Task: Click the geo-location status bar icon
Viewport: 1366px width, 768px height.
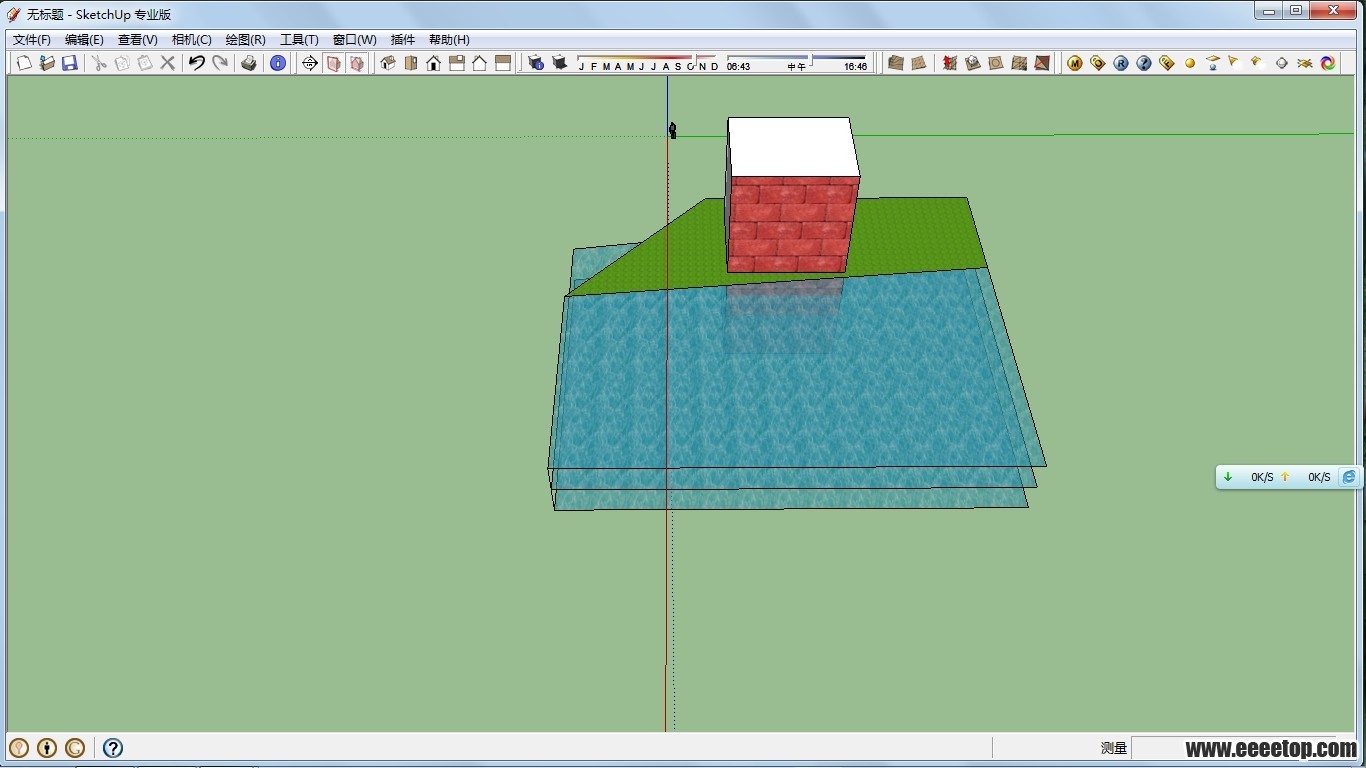Action: 19,748
